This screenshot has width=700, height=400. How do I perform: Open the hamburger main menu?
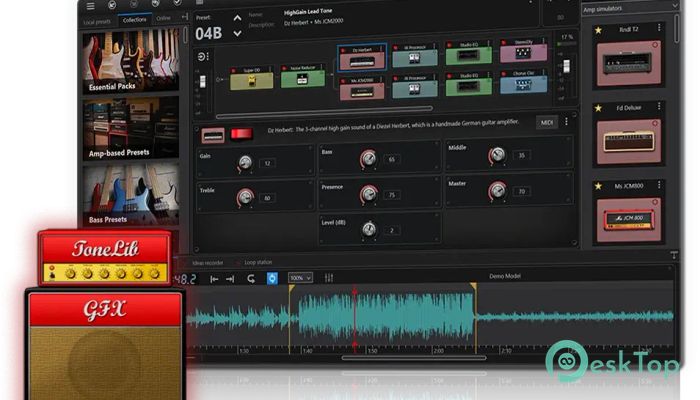pos(90,6)
